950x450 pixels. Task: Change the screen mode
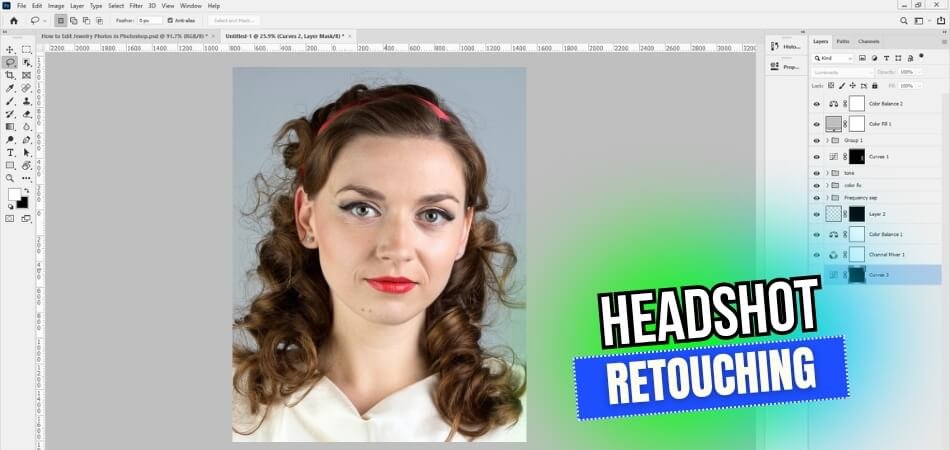click(x=27, y=219)
